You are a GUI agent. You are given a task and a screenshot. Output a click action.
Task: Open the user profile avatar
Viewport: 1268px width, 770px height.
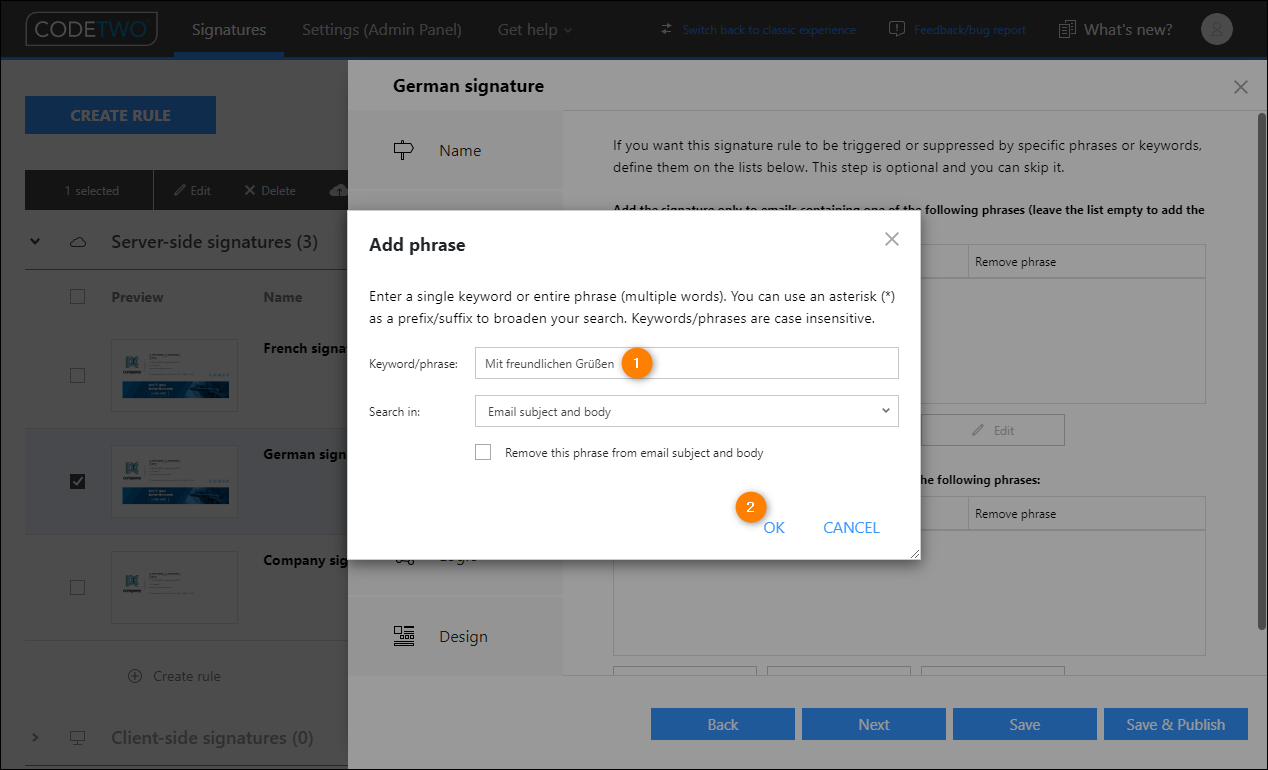click(x=1216, y=29)
